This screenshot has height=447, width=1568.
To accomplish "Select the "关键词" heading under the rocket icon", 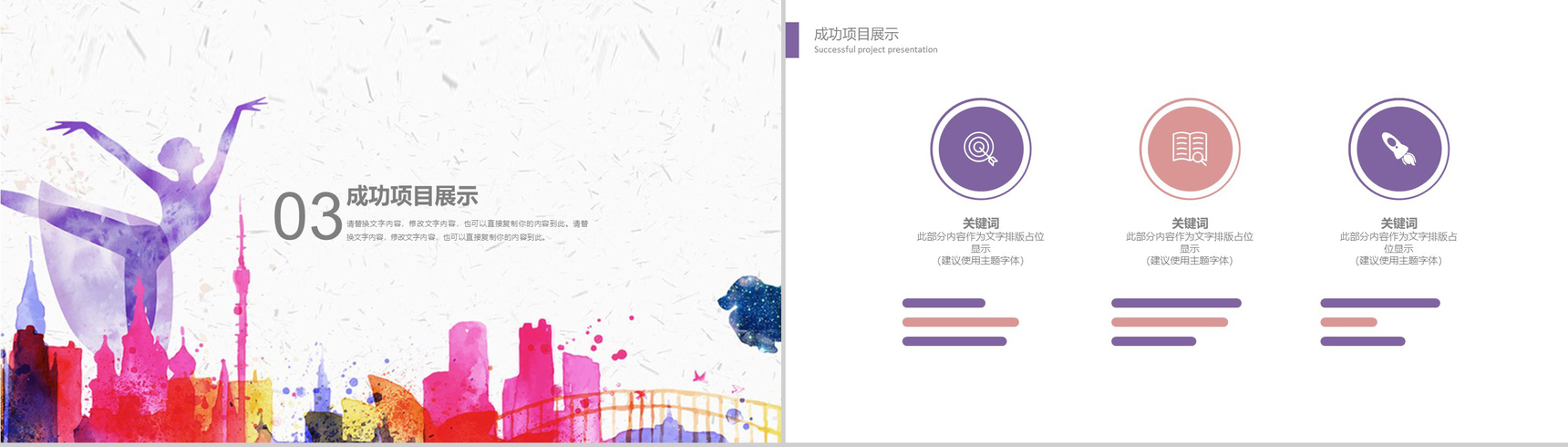I will [x=1398, y=223].
